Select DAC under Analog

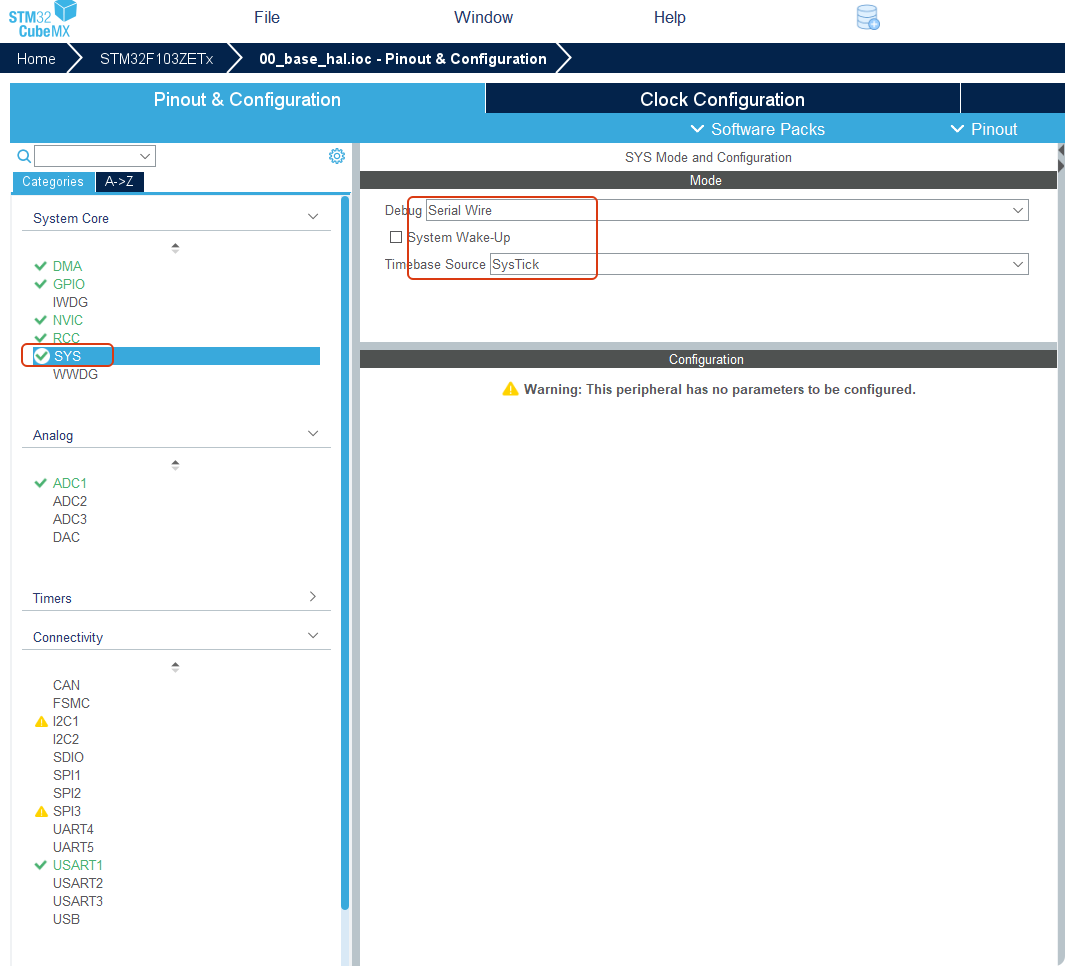pos(66,537)
